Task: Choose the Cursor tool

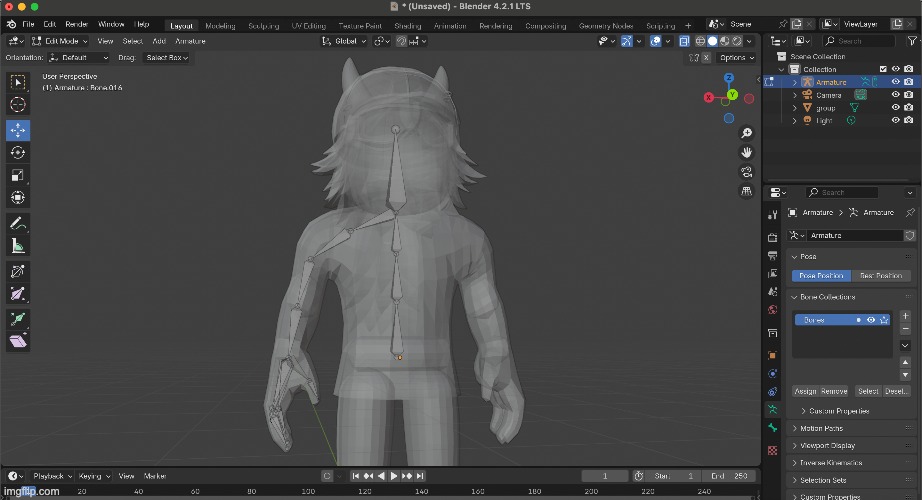Action: click(18, 105)
